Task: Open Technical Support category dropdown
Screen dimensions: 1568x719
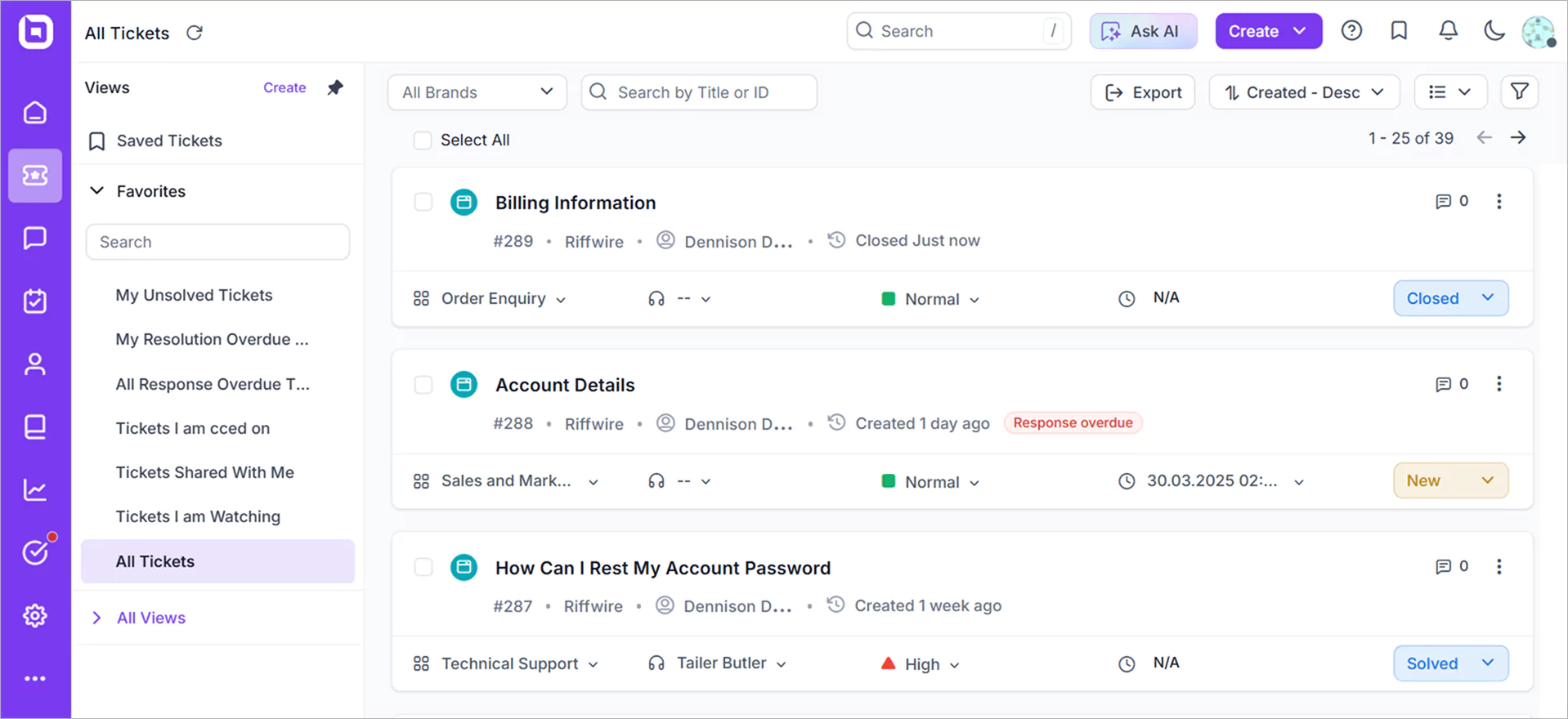Action: (507, 664)
